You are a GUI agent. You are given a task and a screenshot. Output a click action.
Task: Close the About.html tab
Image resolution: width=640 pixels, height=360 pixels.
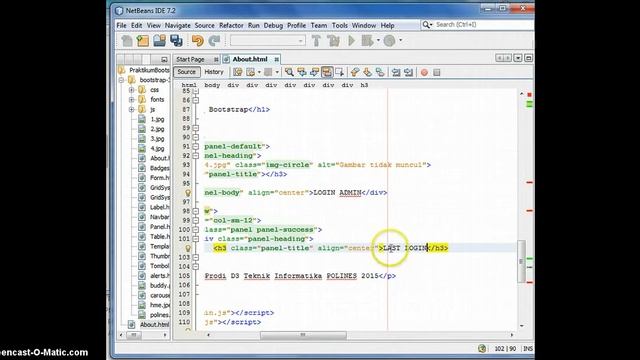277,60
